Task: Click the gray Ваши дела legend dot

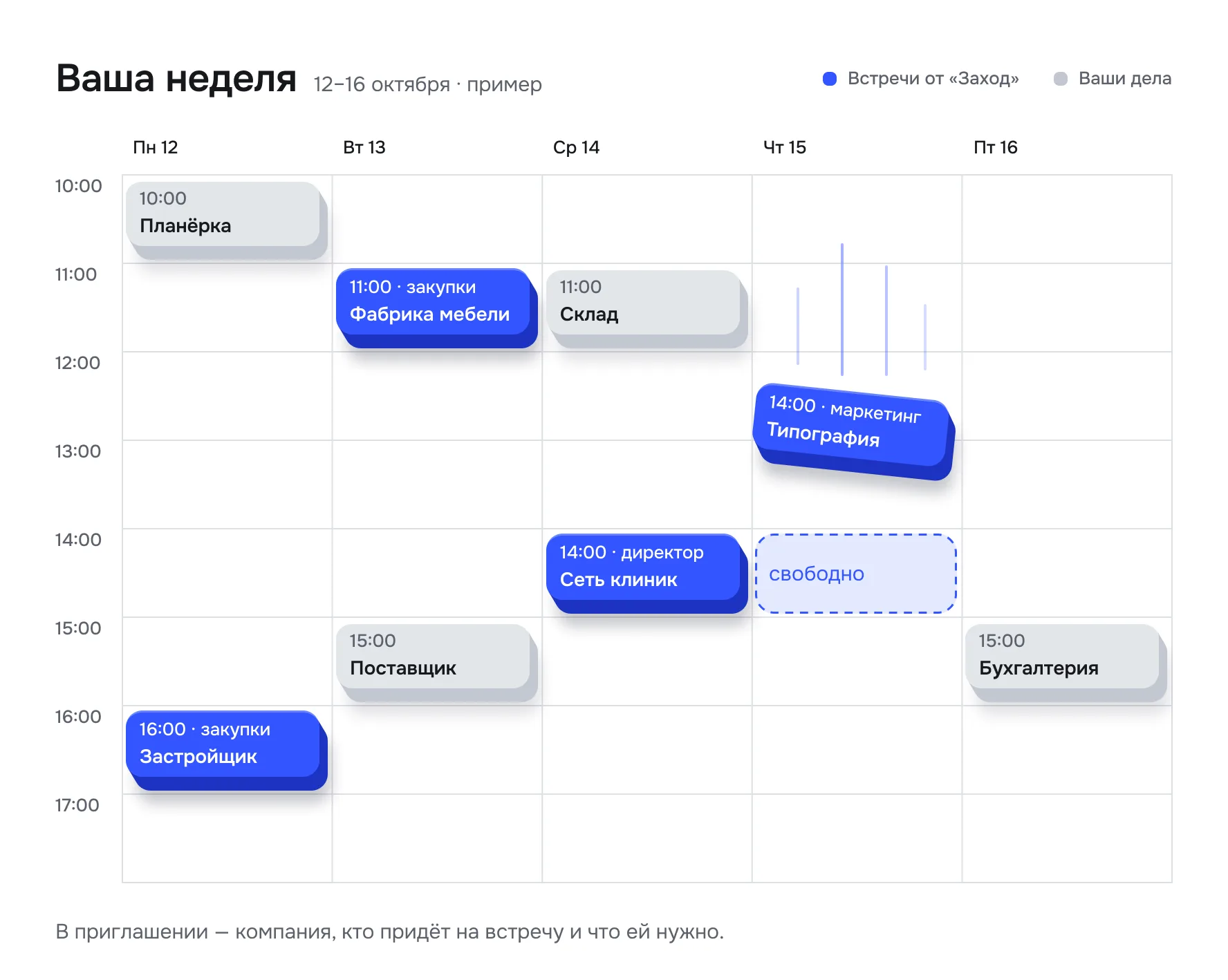Action: 1061,79
